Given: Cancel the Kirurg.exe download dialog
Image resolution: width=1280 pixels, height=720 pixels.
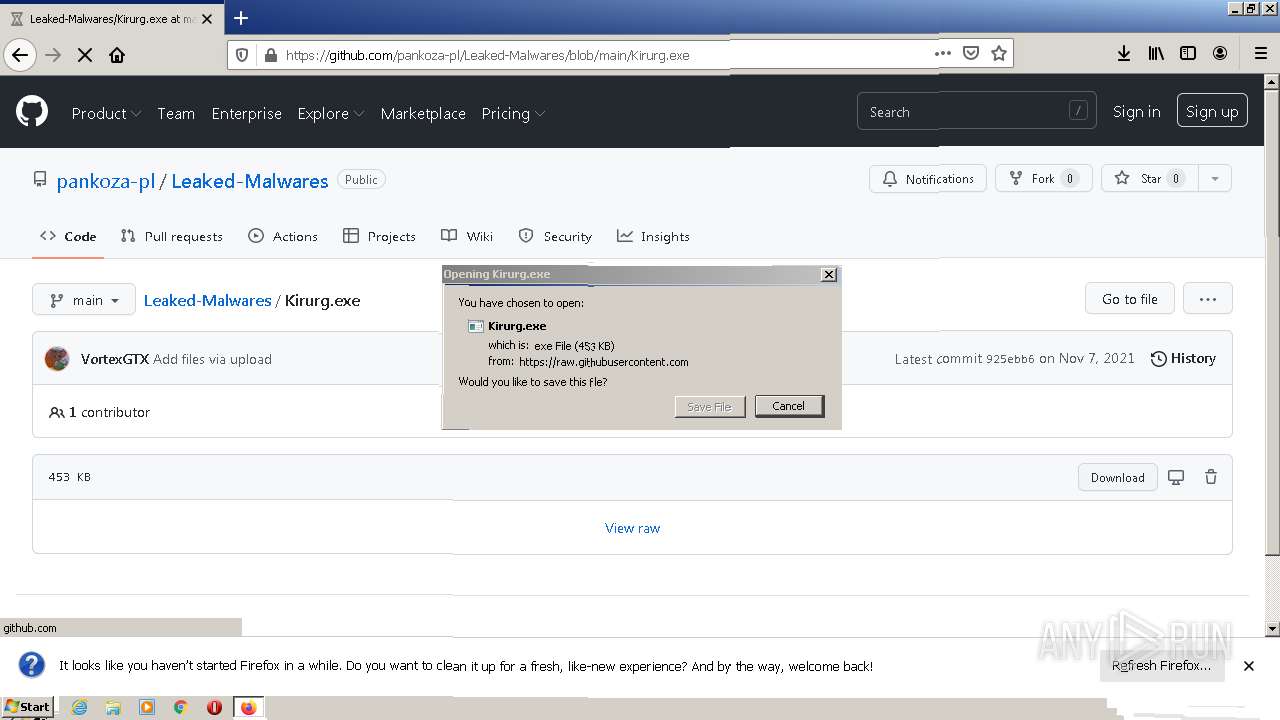Looking at the screenshot, I should pos(789,406).
